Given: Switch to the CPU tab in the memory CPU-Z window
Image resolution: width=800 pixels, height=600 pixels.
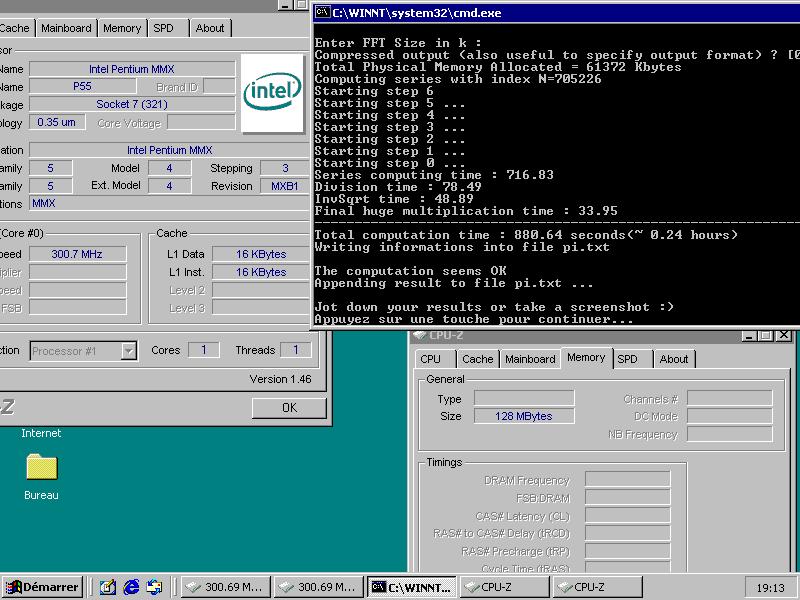Looking at the screenshot, I should pyautogui.click(x=434, y=359).
